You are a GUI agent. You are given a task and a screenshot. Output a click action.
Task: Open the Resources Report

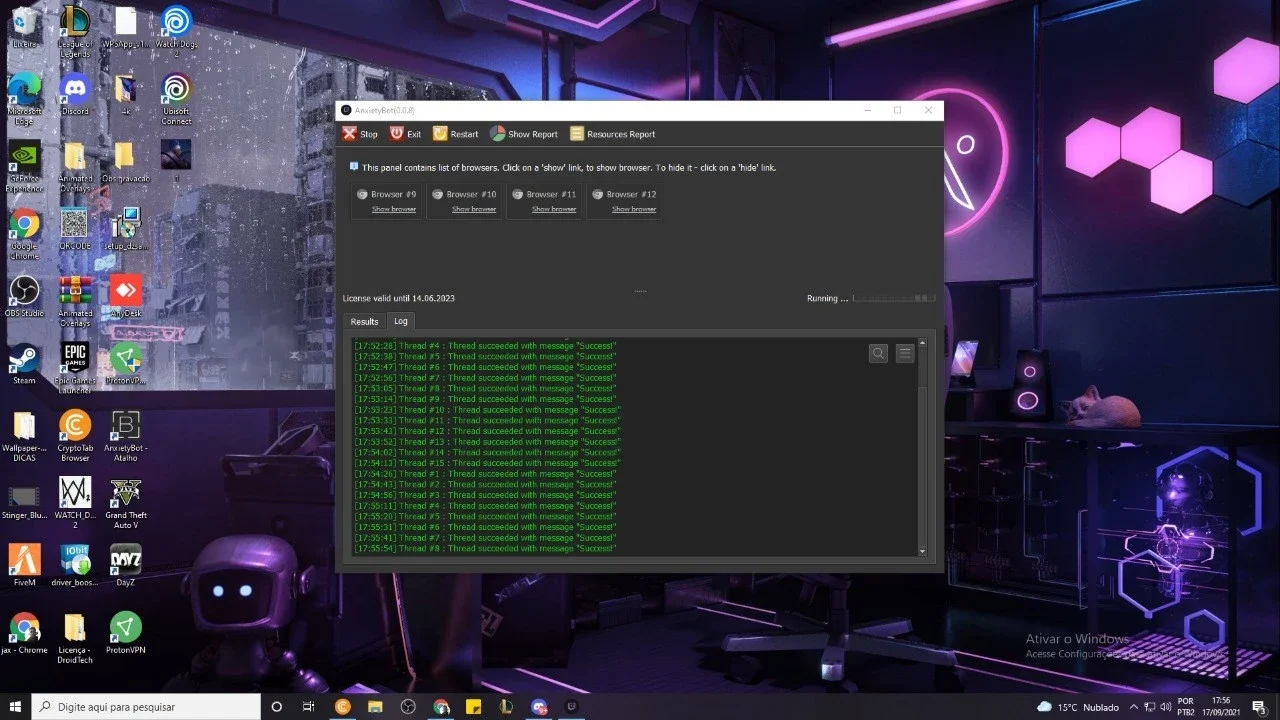coord(612,134)
